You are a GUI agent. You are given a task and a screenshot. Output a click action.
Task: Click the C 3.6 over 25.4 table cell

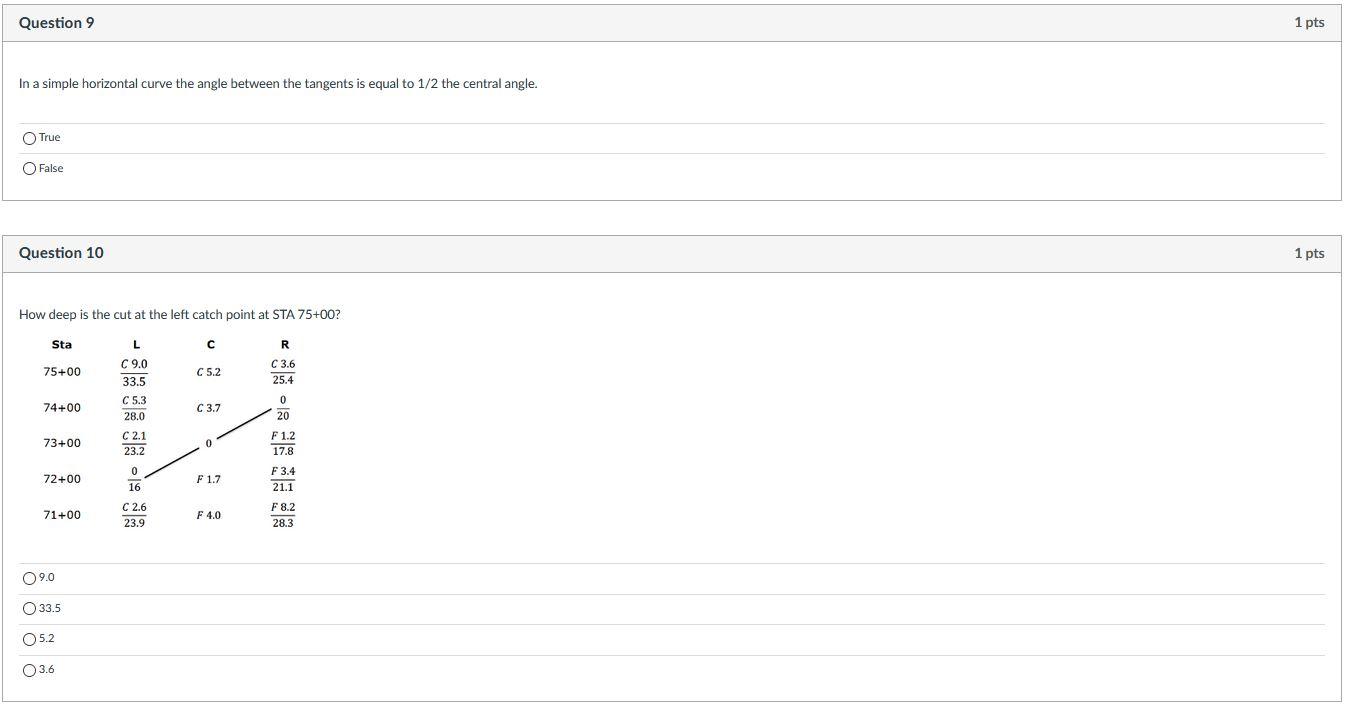tap(283, 372)
